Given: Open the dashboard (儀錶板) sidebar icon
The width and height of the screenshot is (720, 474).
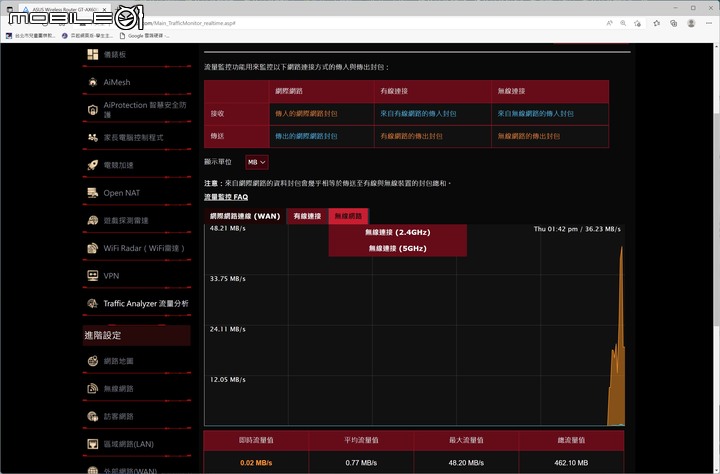Looking at the screenshot, I should pyautogui.click(x=93, y=54).
